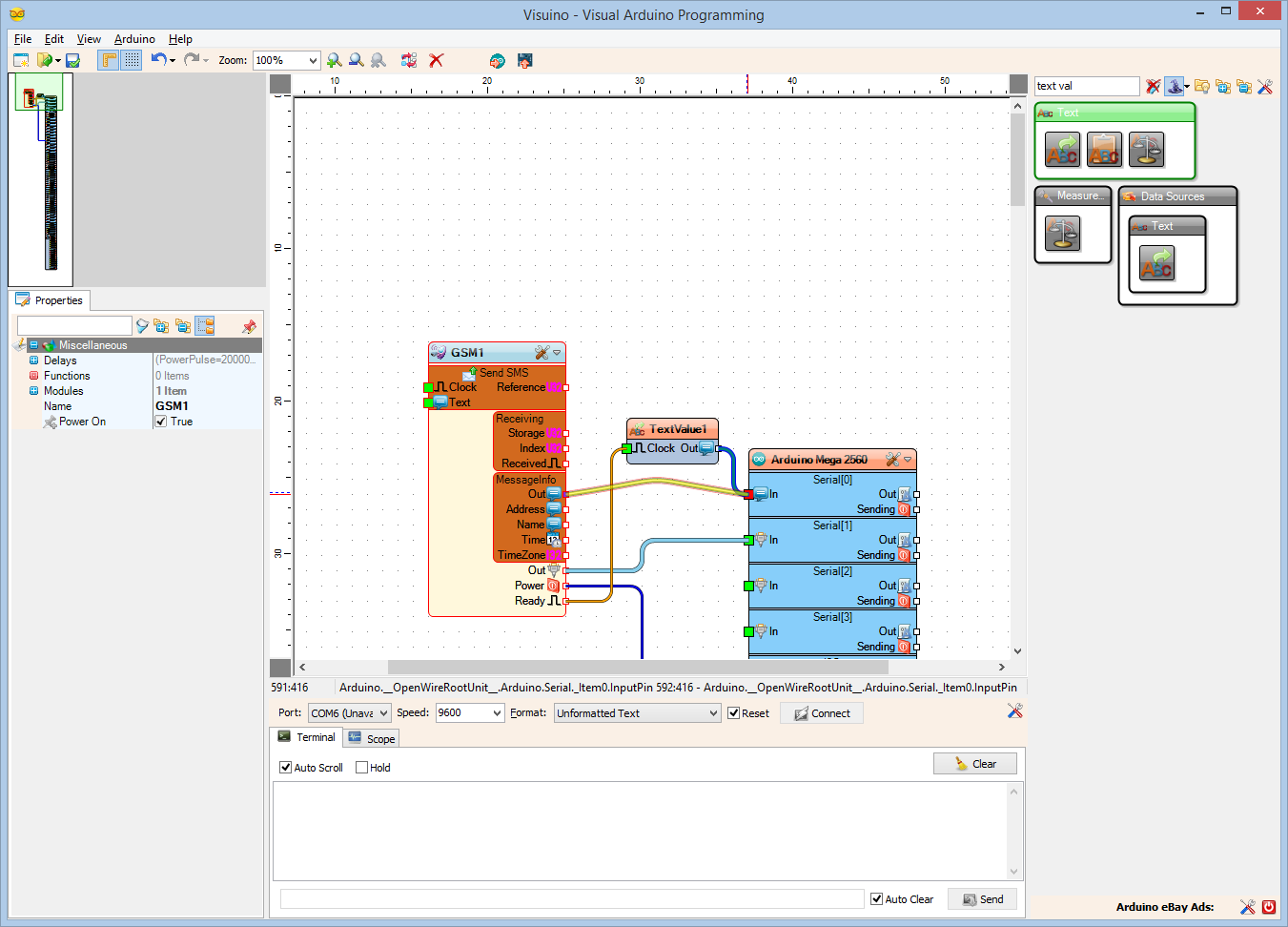Toggle the Auto Scroll checkbox

tap(285, 768)
